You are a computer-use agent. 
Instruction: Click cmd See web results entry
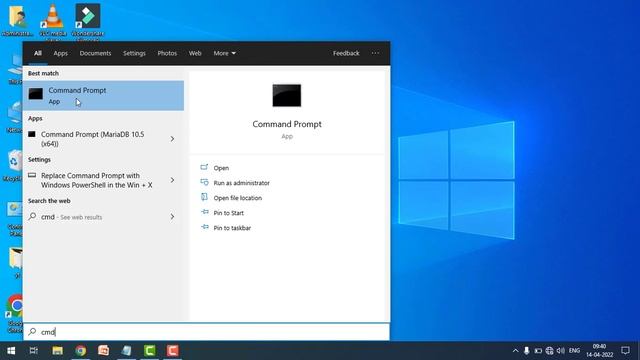(x=92, y=217)
